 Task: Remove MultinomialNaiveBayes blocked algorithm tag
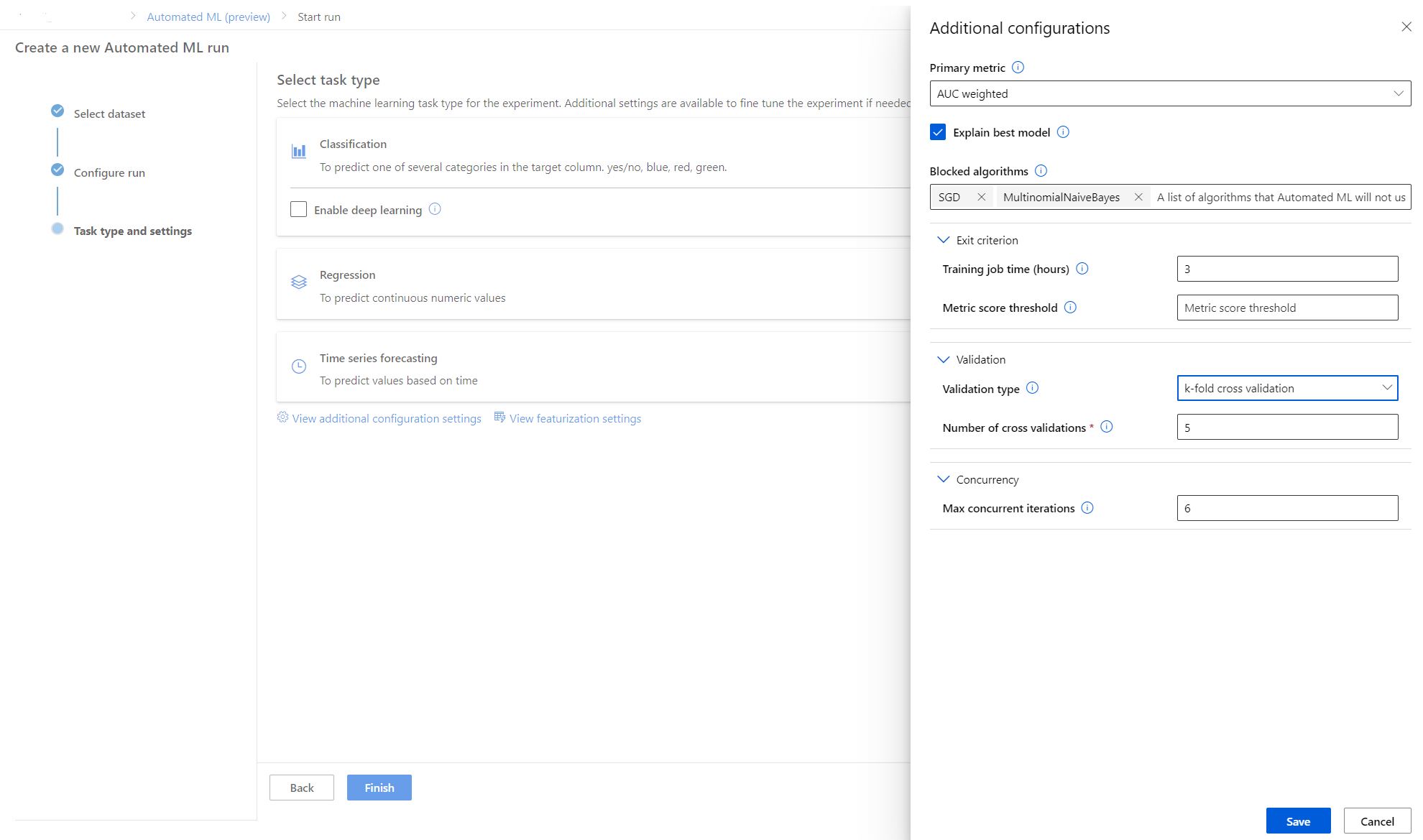1138,197
